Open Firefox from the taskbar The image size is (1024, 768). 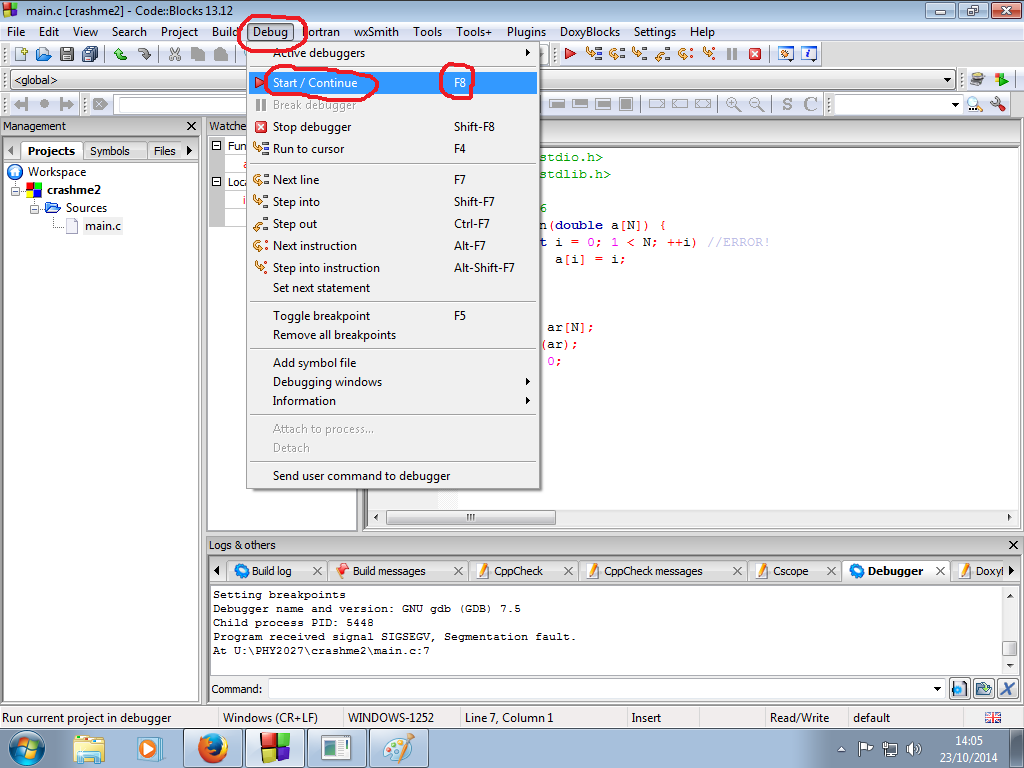pyautogui.click(x=213, y=748)
